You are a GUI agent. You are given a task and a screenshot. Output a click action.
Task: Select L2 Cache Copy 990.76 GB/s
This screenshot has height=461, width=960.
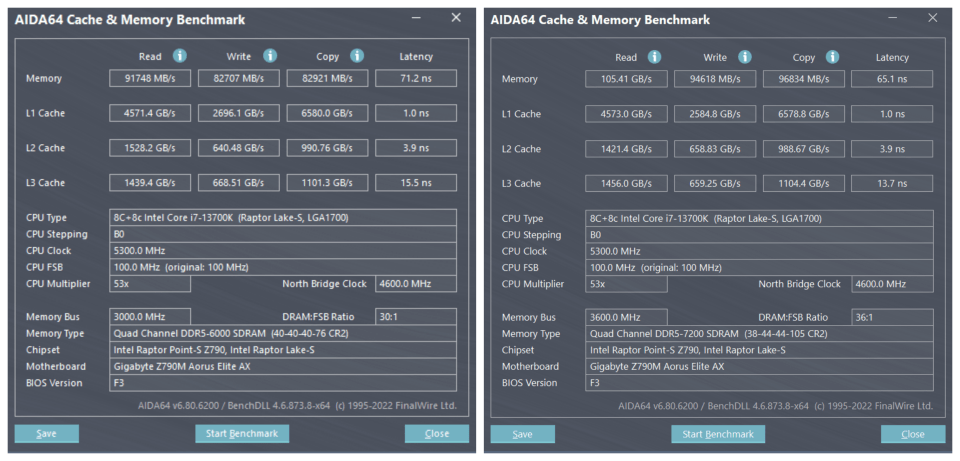click(x=328, y=148)
